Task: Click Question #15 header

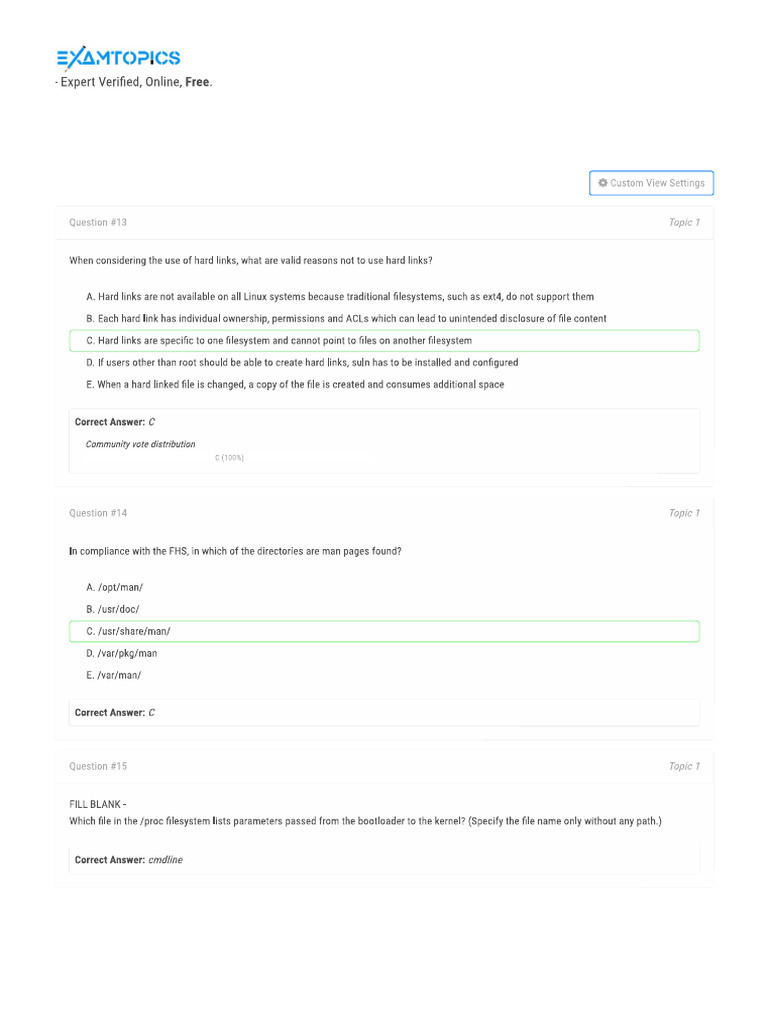Action: (98, 767)
